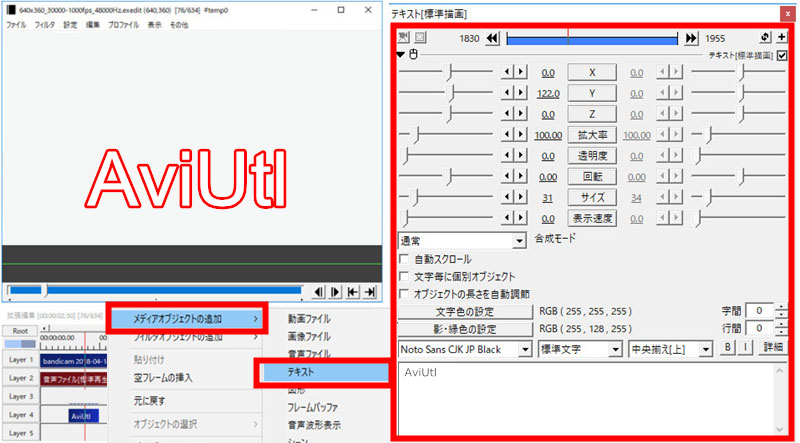Click the blue frame range bar in text dialog
Screen dimensions: 800x443
pyautogui.click(x=592, y=38)
